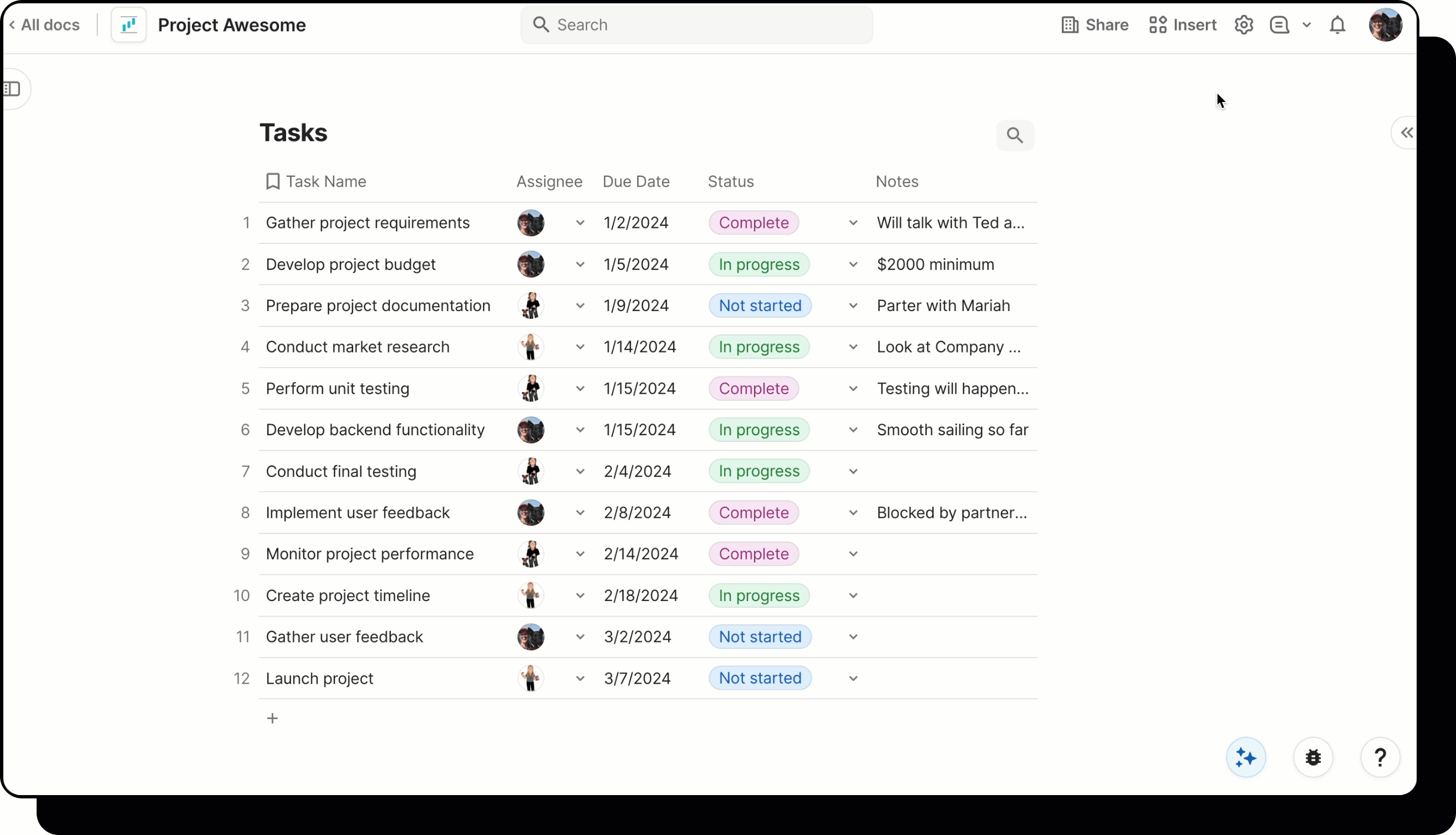The width and height of the screenshot is (1456, 835).
Task: Add a new row with plus
Action: [272, 719]
